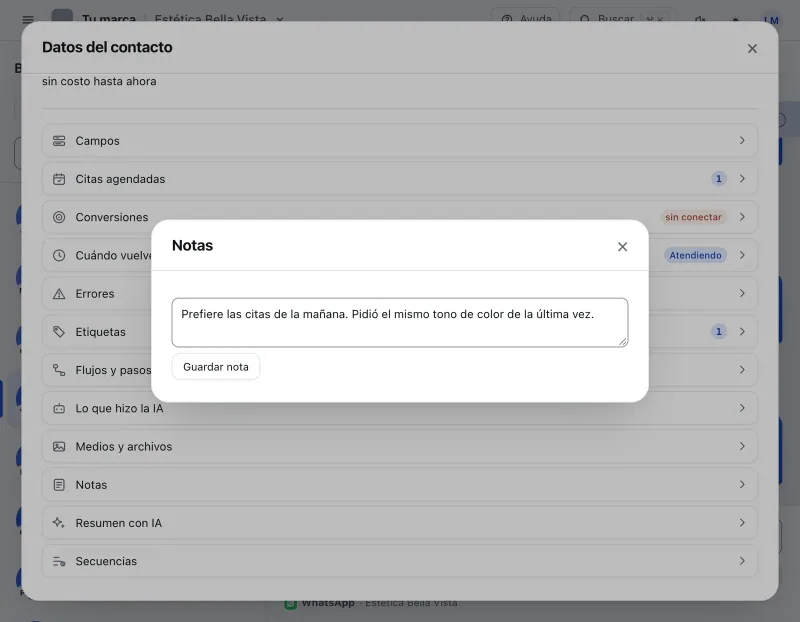Click the Conversiones target icon
The width and height of the screenshot is (800, 622).
pyautogui.click(x=59, y=217)
